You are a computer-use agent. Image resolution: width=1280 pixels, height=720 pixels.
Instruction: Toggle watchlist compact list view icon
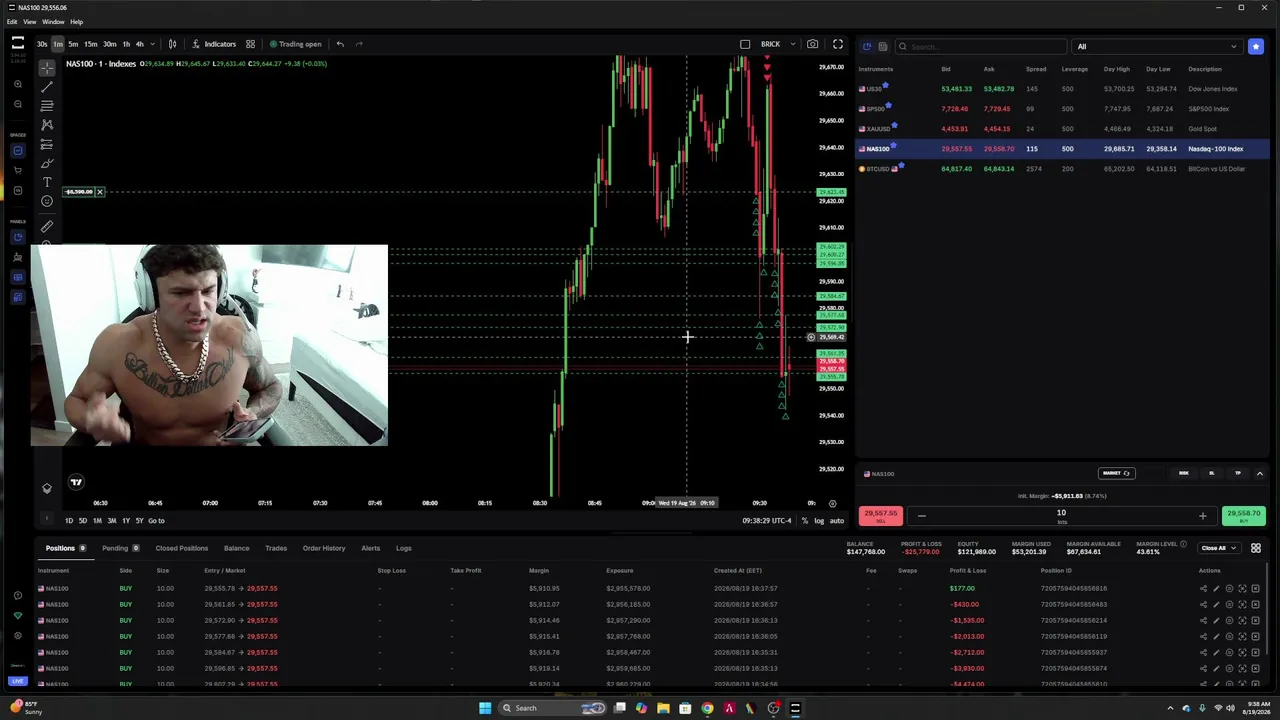(883, 46)
